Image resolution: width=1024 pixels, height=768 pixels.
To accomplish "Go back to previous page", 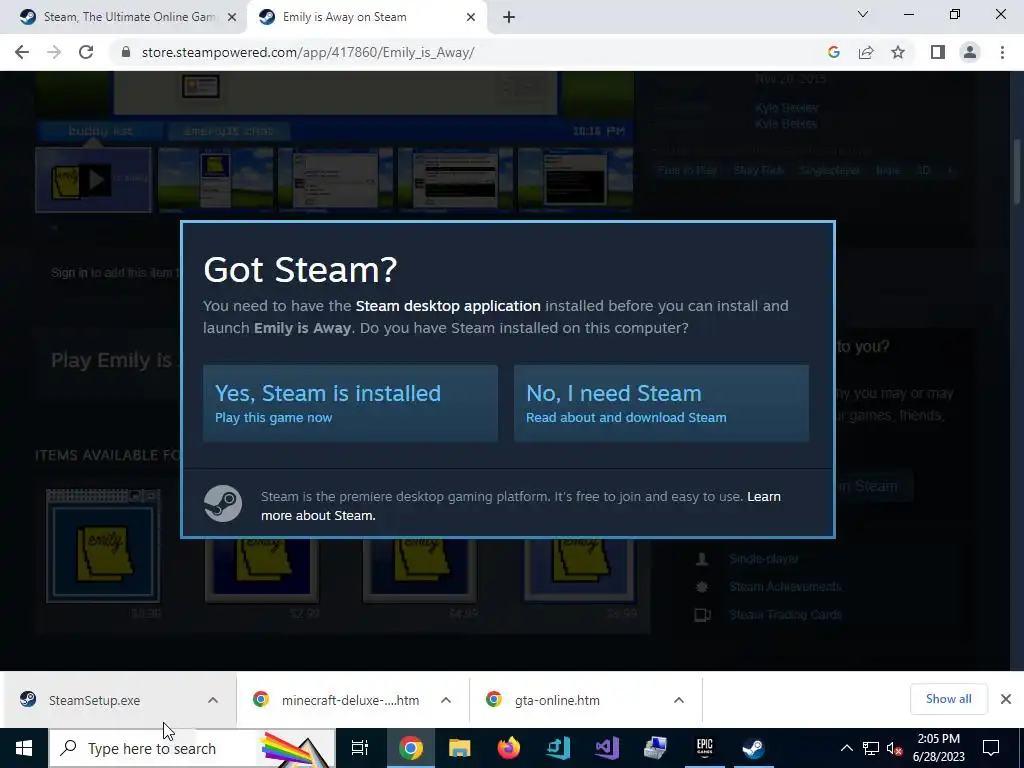I will 22,52.
